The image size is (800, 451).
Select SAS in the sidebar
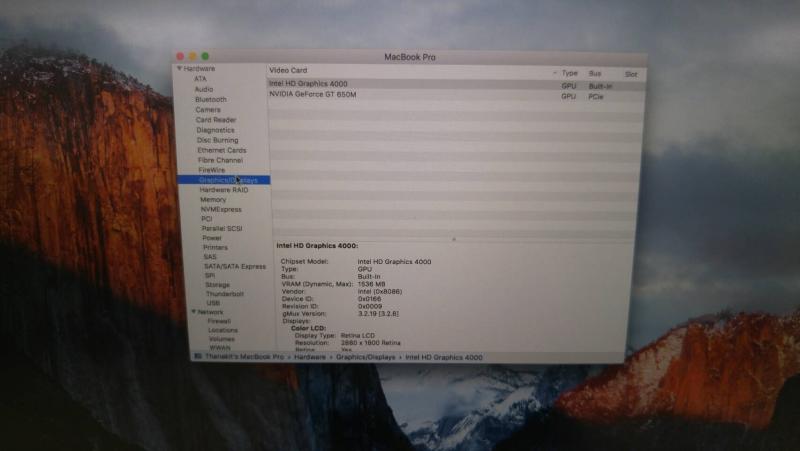click(x=210, y=257)
